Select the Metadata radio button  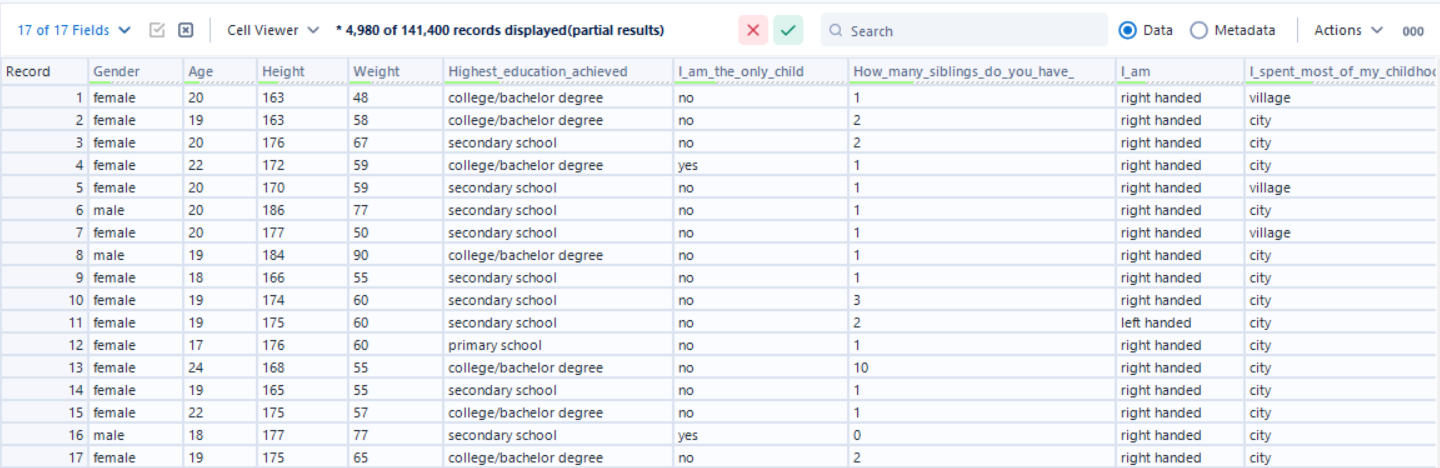(x=1199, y=30)
